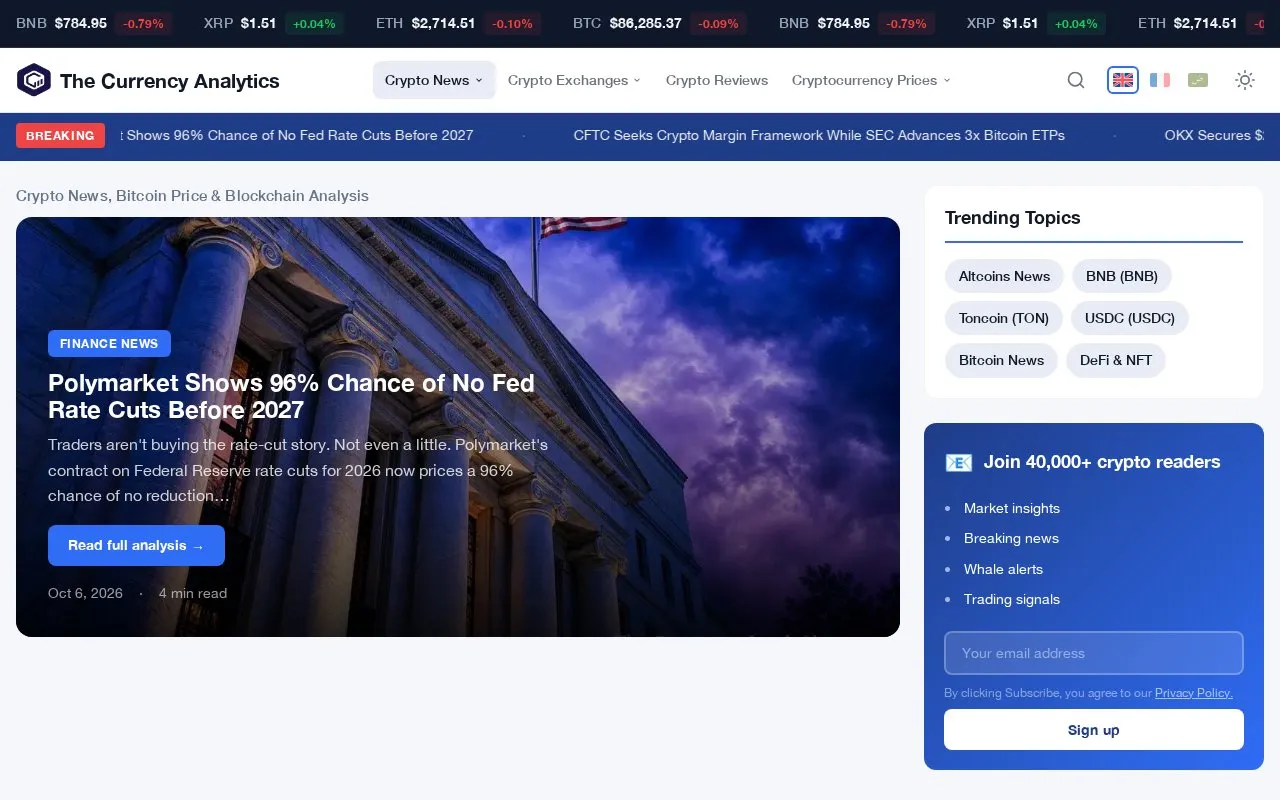This screenshot has width=1280, height=800.
Task: Open the Polymarket 96% Chance article headline
Action: point(291,396)
